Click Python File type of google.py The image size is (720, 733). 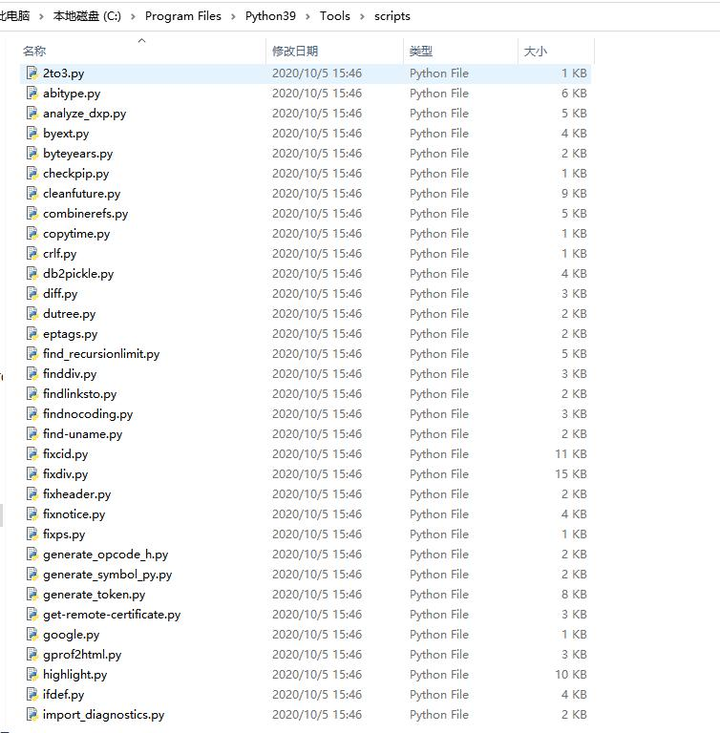(439, 634)
